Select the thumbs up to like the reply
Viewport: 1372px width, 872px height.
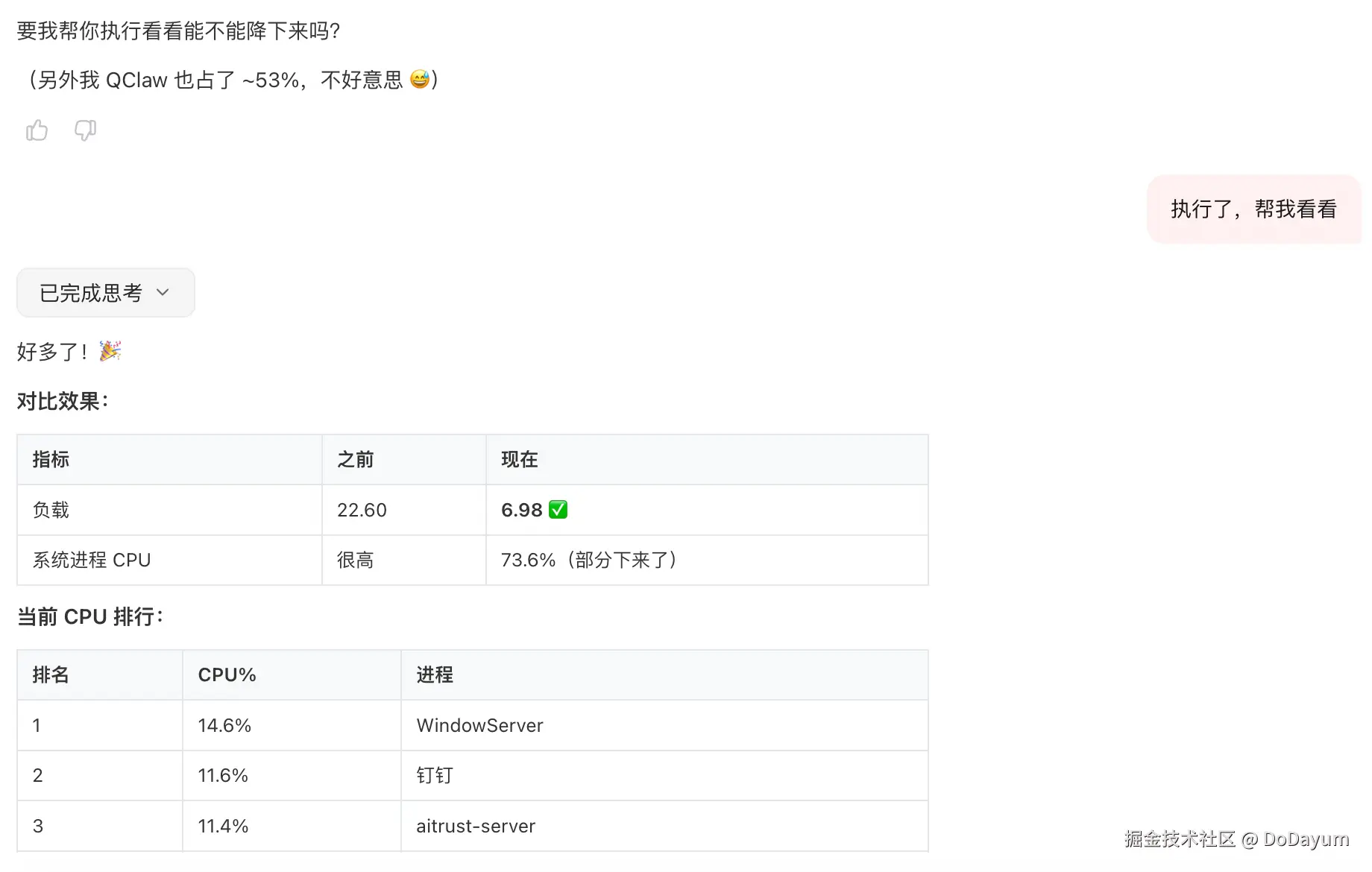tap(36, 130)
